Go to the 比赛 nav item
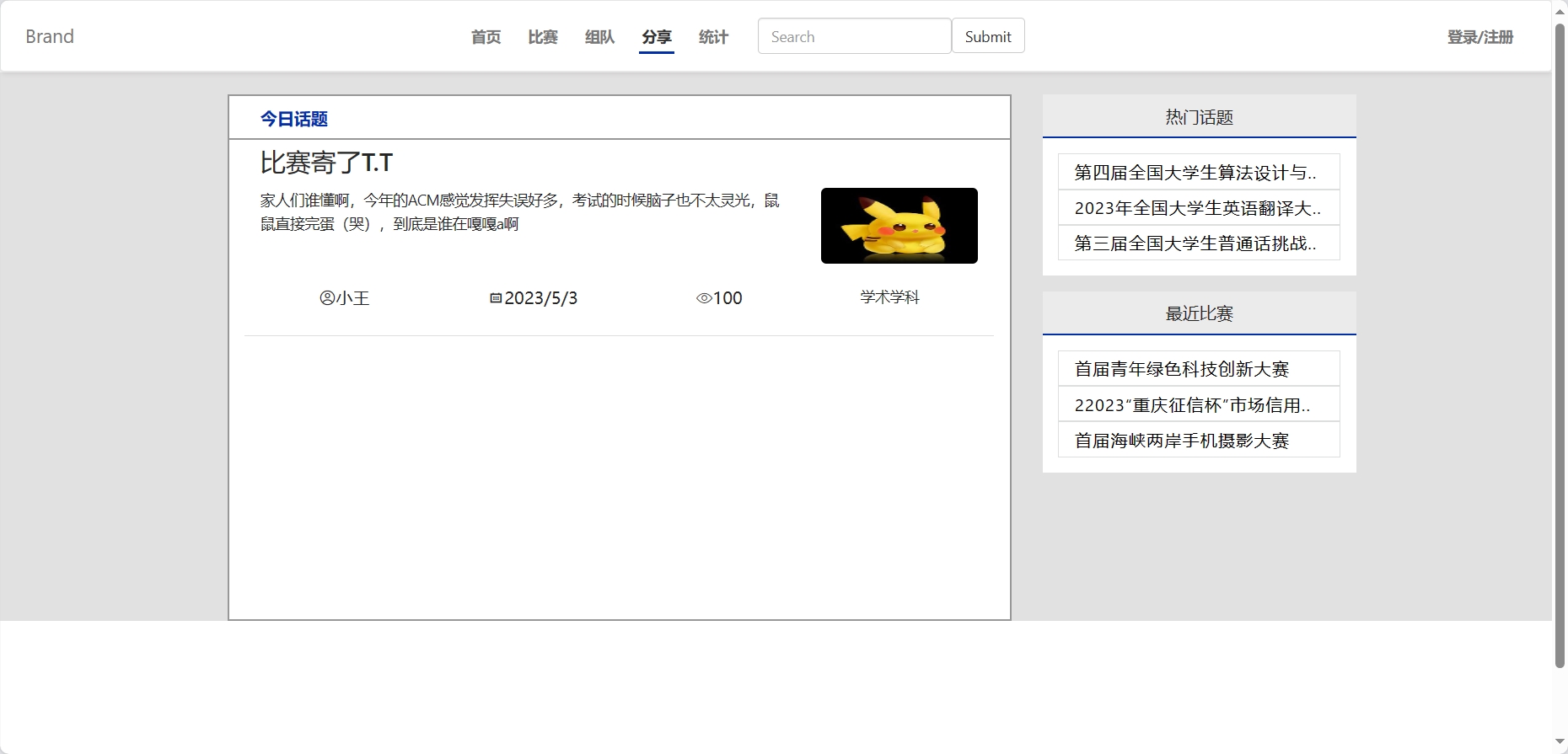1568x754 pixels. (543, 37)
